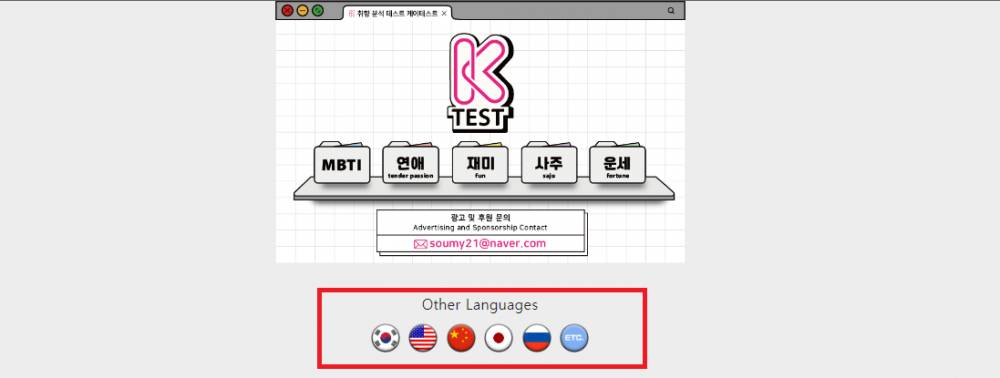Click the 광고 및 후원 문의 text
Viewport: 1000px width, 378px height.
[x=480, y=217]
